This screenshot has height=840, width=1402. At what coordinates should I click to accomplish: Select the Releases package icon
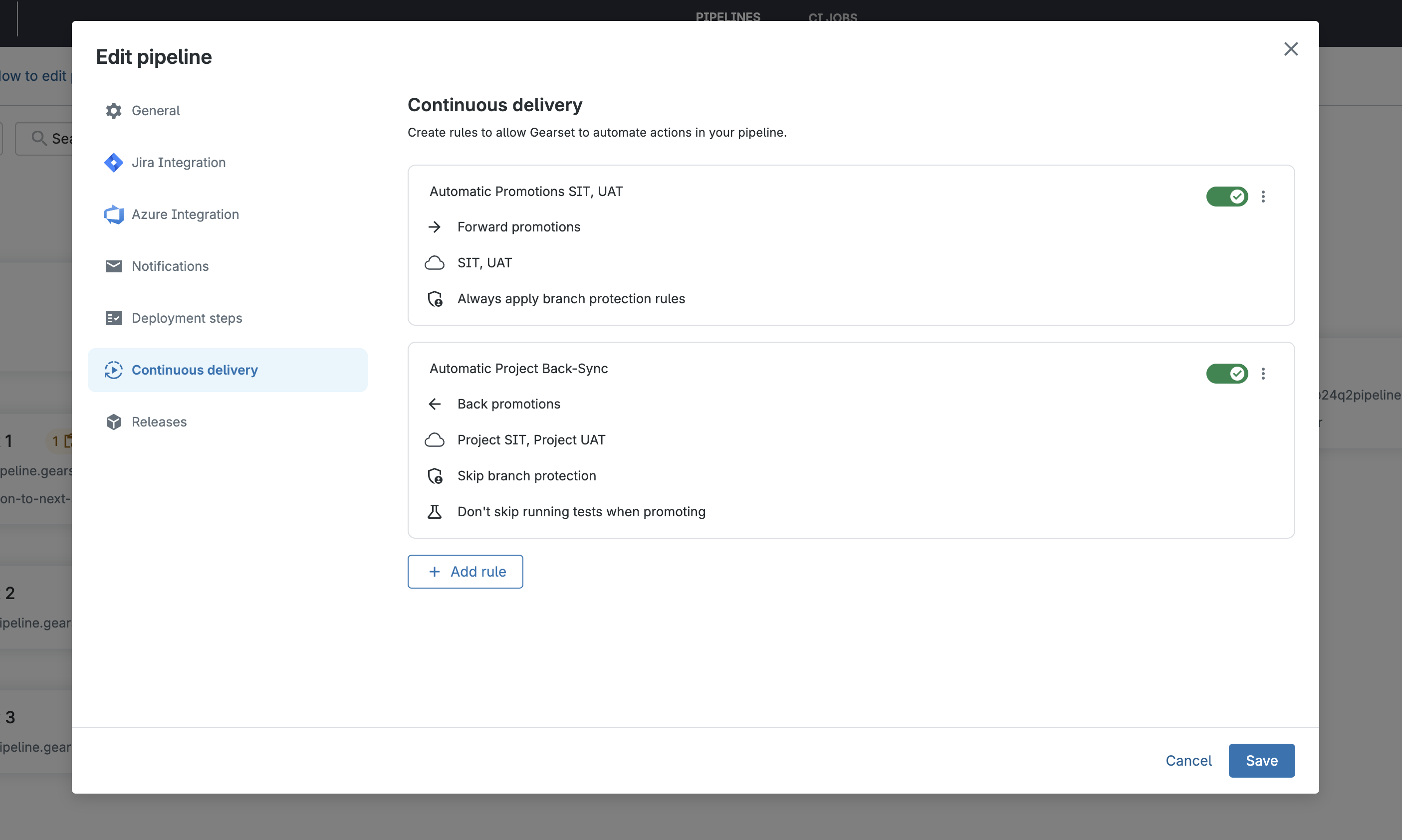click(x=114, y=421)
